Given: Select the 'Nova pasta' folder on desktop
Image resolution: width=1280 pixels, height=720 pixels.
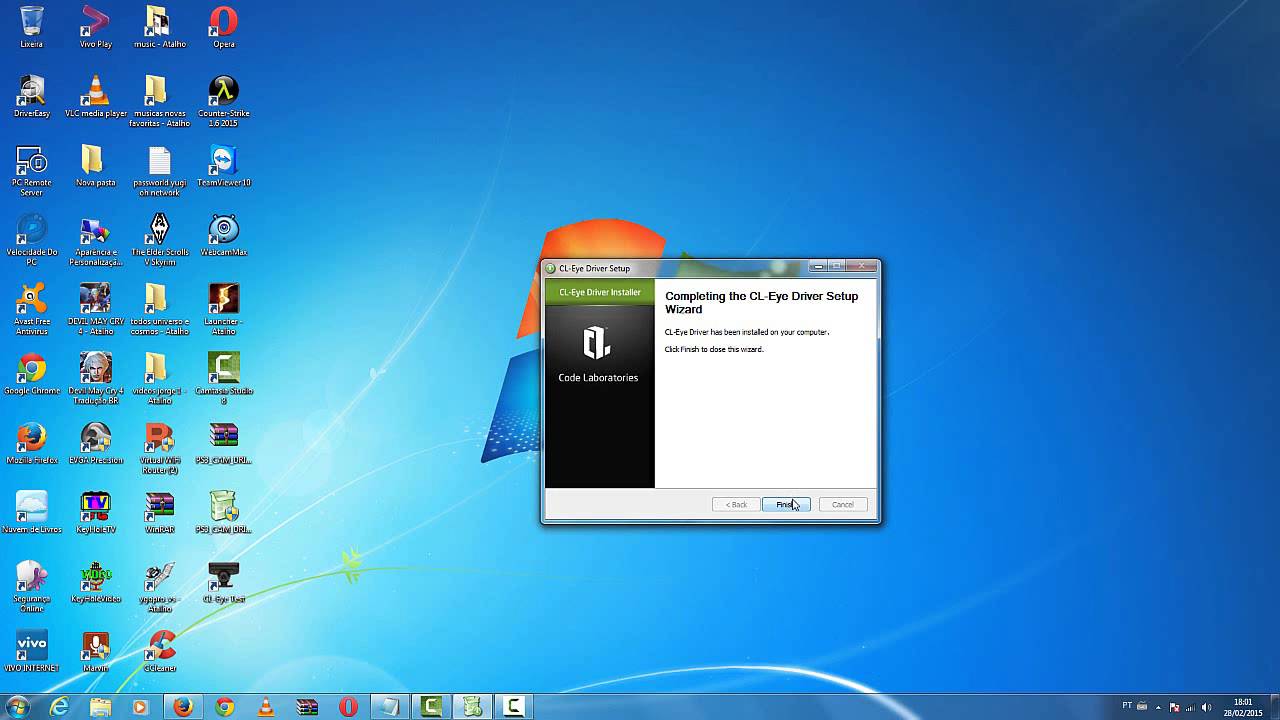Looking at the screenshot, I should pos(95,165).
